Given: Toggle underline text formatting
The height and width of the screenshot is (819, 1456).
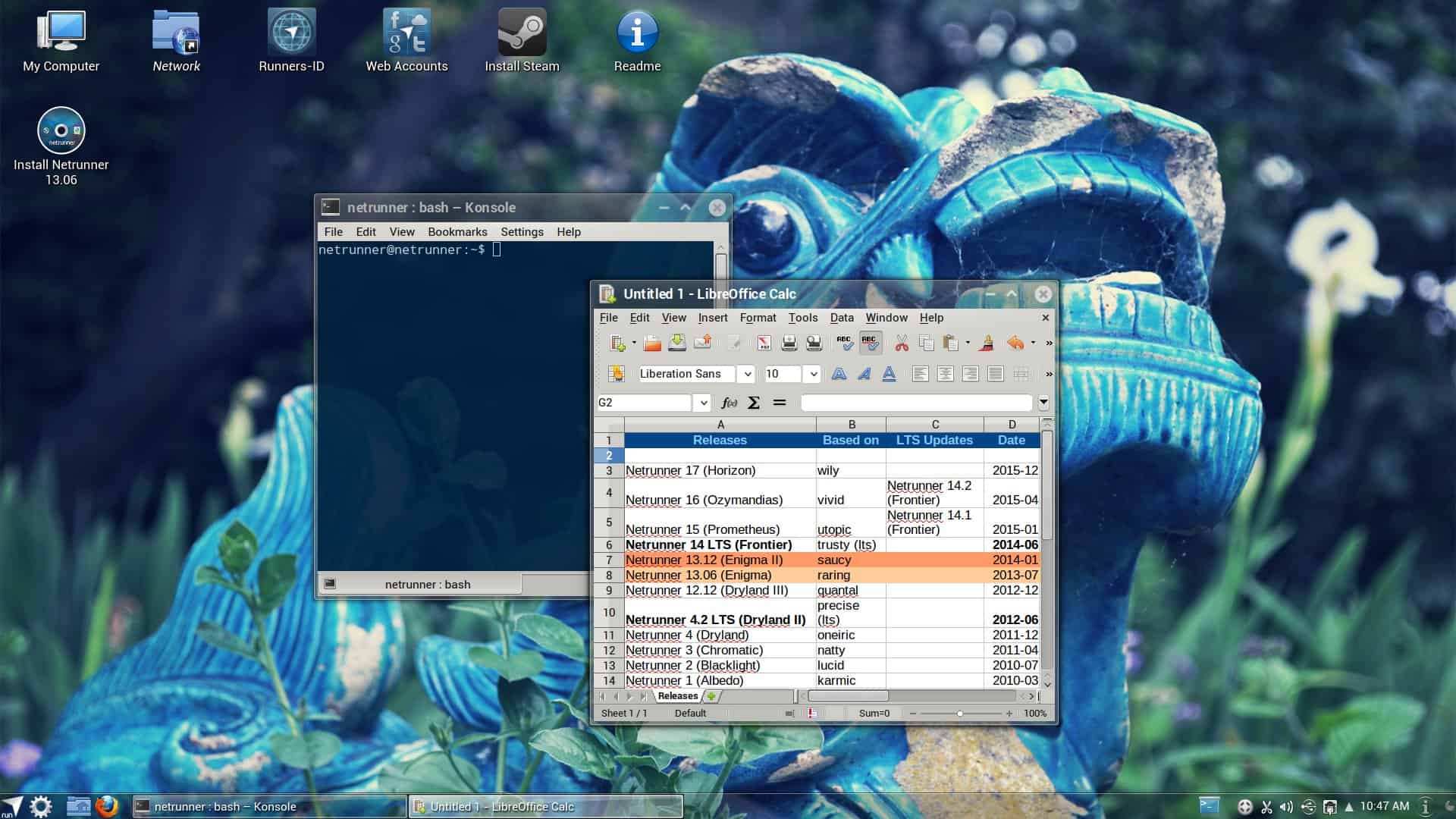Looking at the screenshot, I should pyautogui.click(x=889, y=374).
